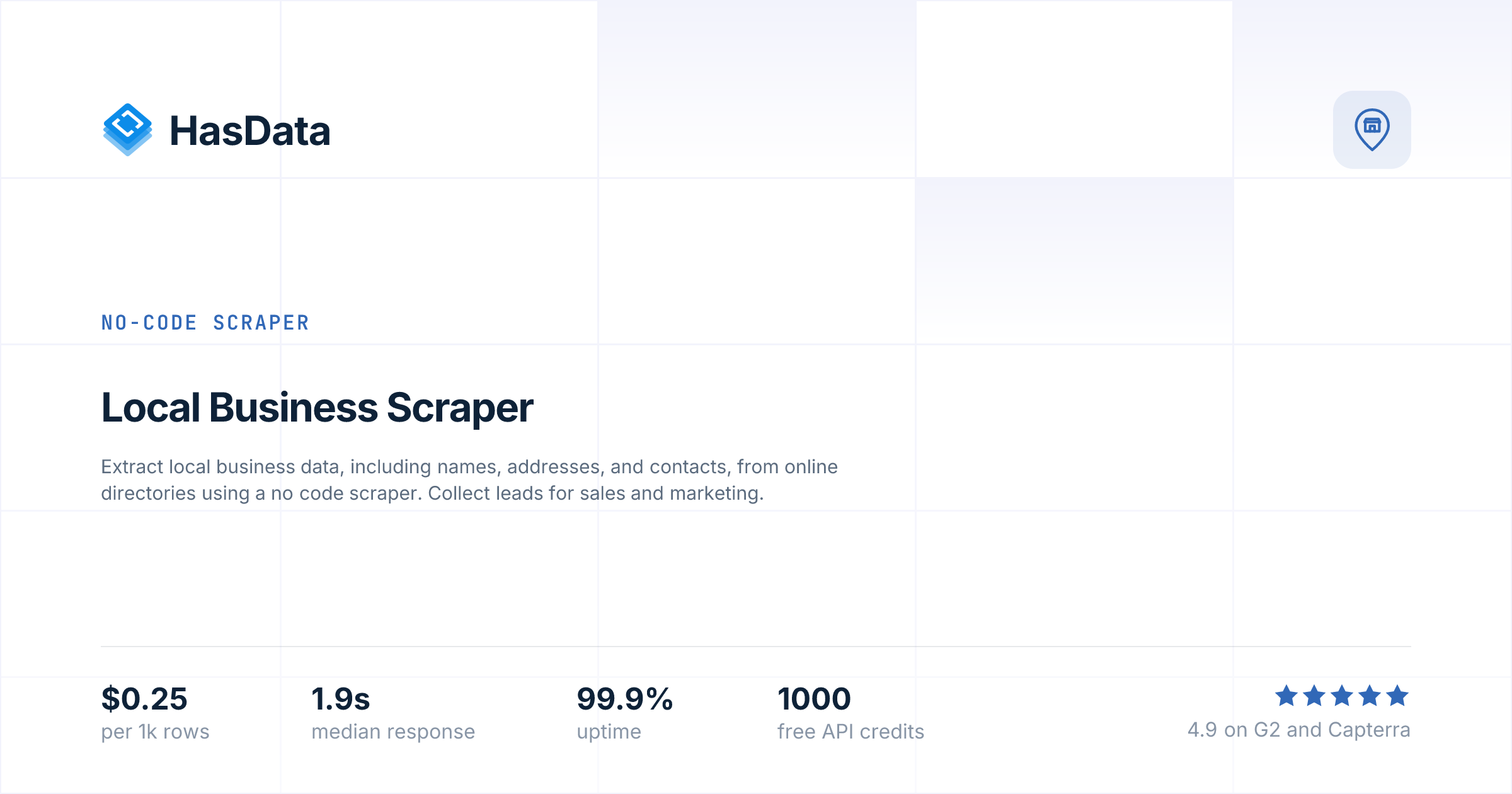Click the $0.25 price figure
Image resolution: width=1512 pixels, height=794 pixels.
point(144,699)
